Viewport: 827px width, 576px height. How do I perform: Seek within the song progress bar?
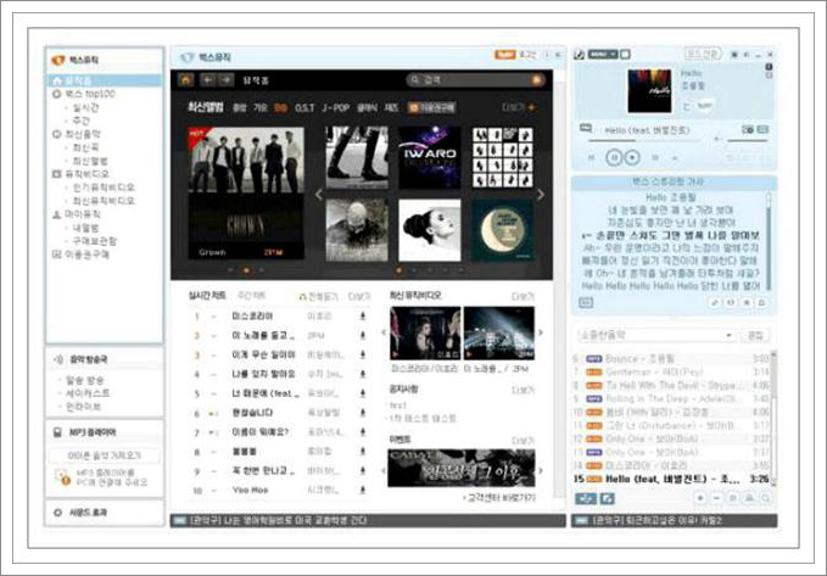[x=645, y=141]
